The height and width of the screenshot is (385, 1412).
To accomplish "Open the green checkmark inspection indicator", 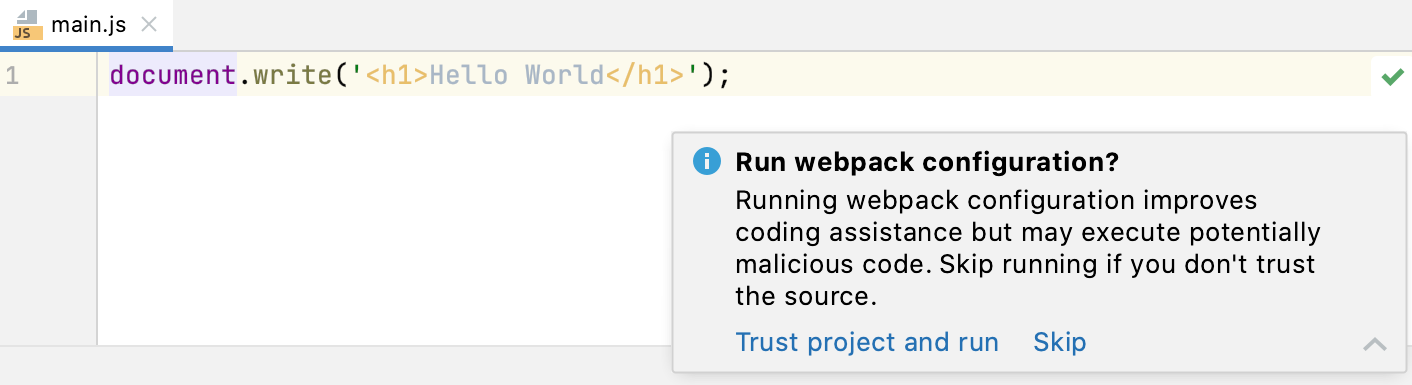I will 1392,76.
